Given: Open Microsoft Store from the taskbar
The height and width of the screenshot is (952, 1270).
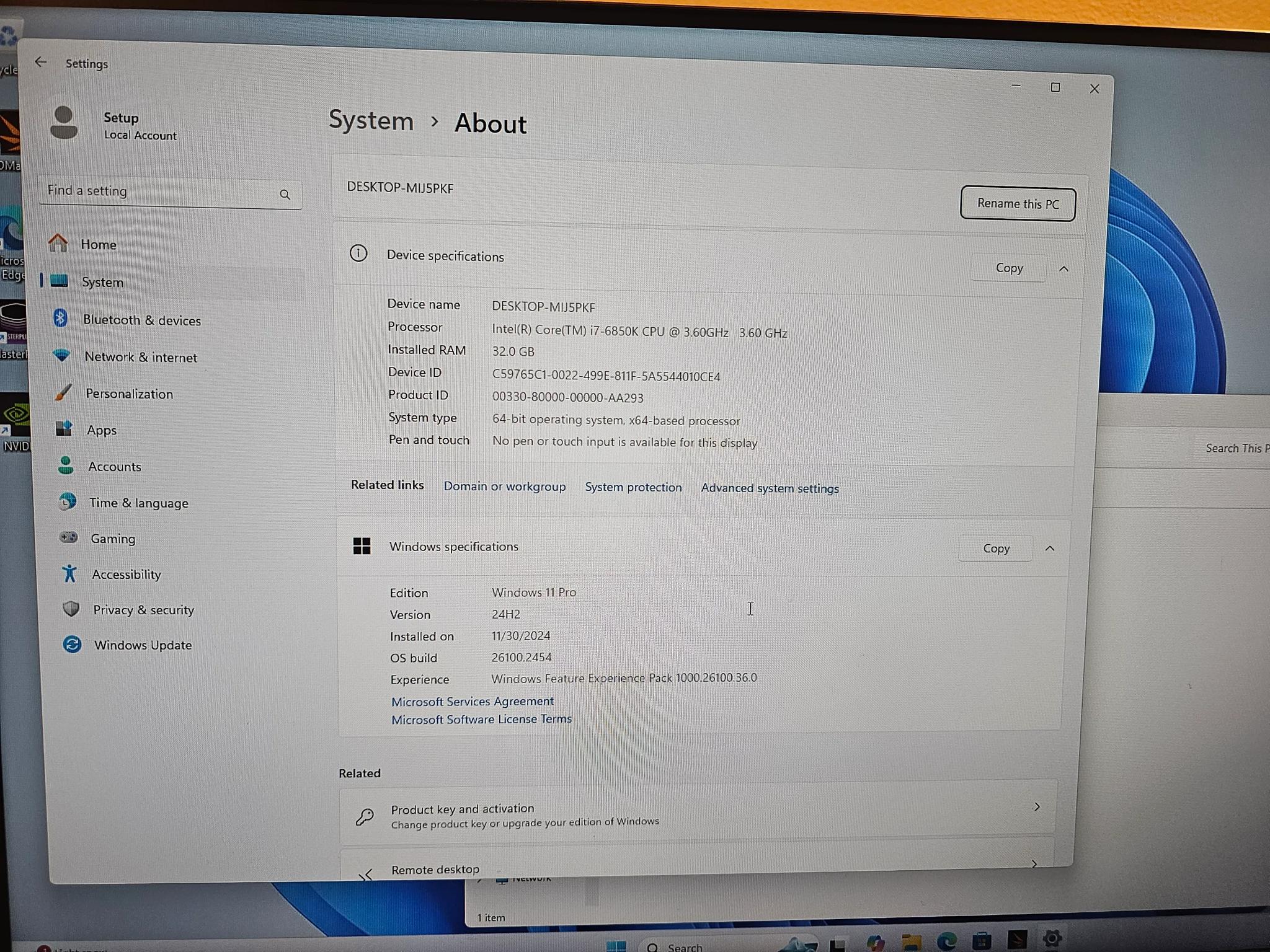Looking at the screenshot, I should click(982, 941).
